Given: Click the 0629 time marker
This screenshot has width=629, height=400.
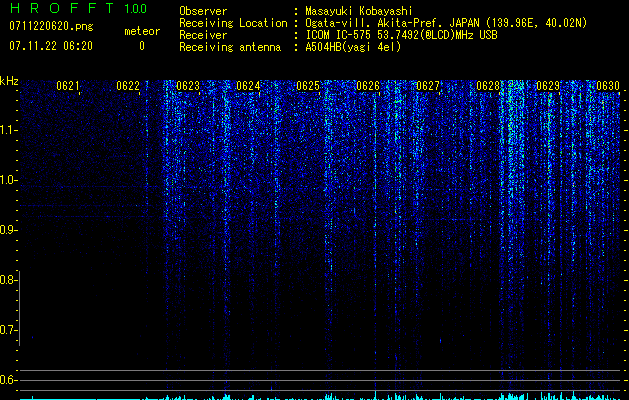Looking at the screenshot, I should coord(548,86).
